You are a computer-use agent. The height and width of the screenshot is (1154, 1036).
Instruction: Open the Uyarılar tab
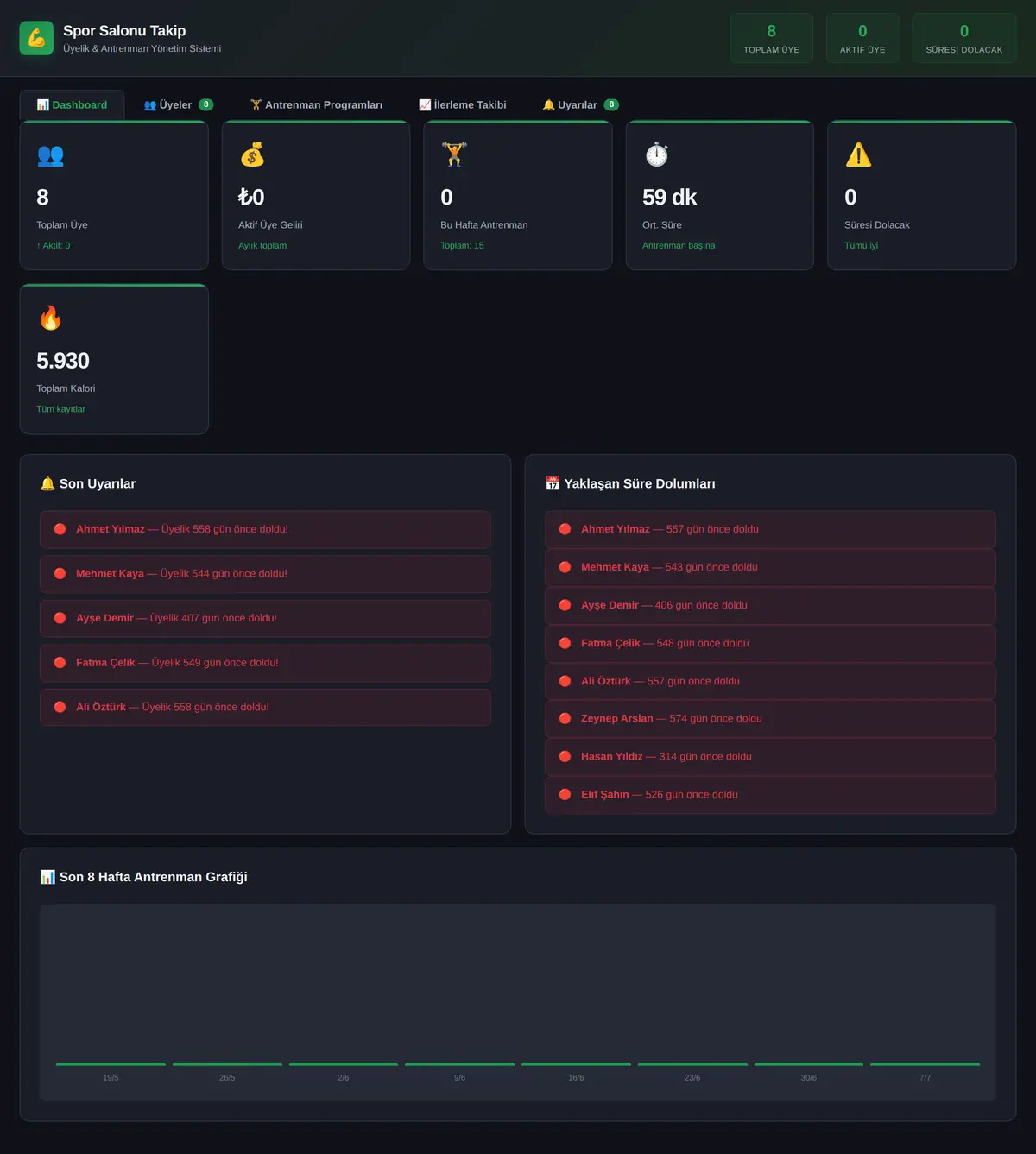(580, 104)
